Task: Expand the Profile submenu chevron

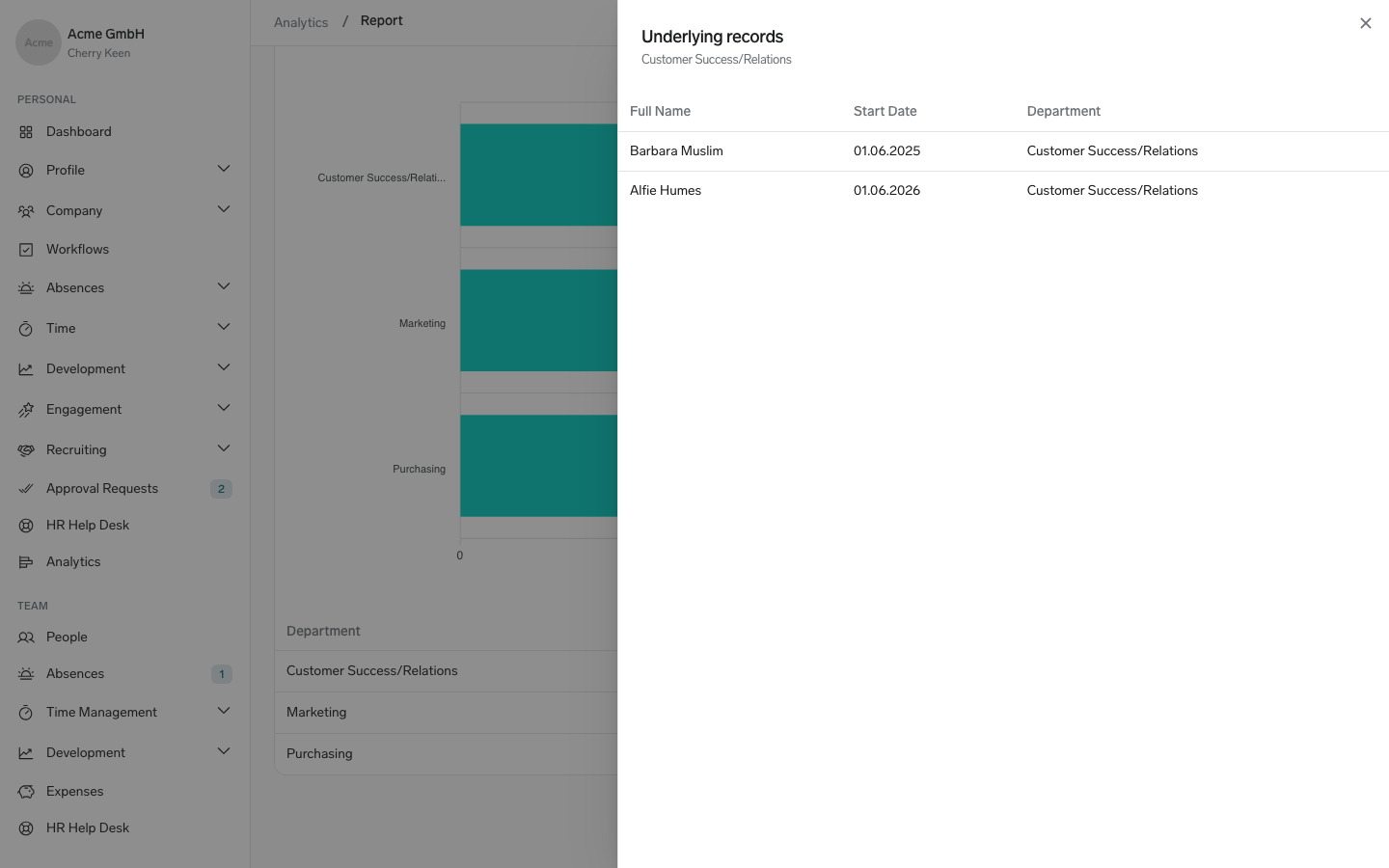Action: (224, 169)
